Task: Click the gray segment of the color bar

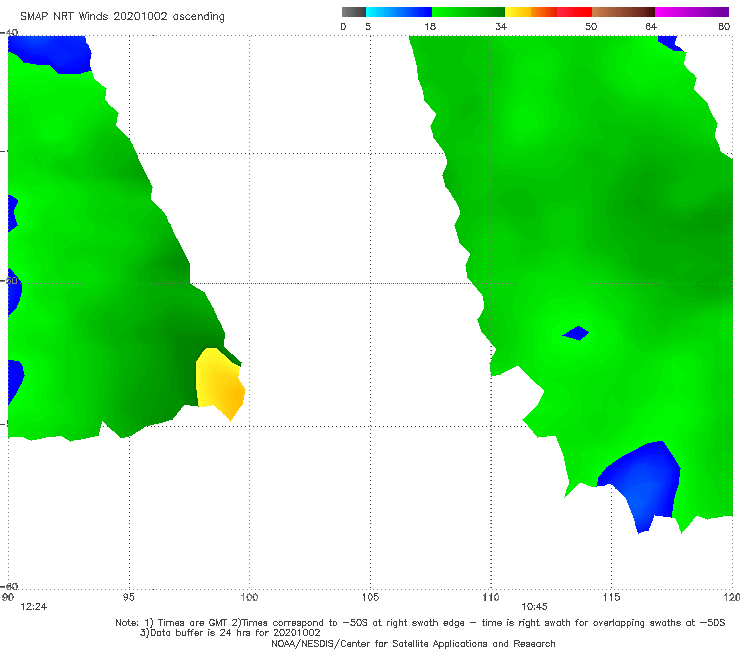Action: pos(354,12)
